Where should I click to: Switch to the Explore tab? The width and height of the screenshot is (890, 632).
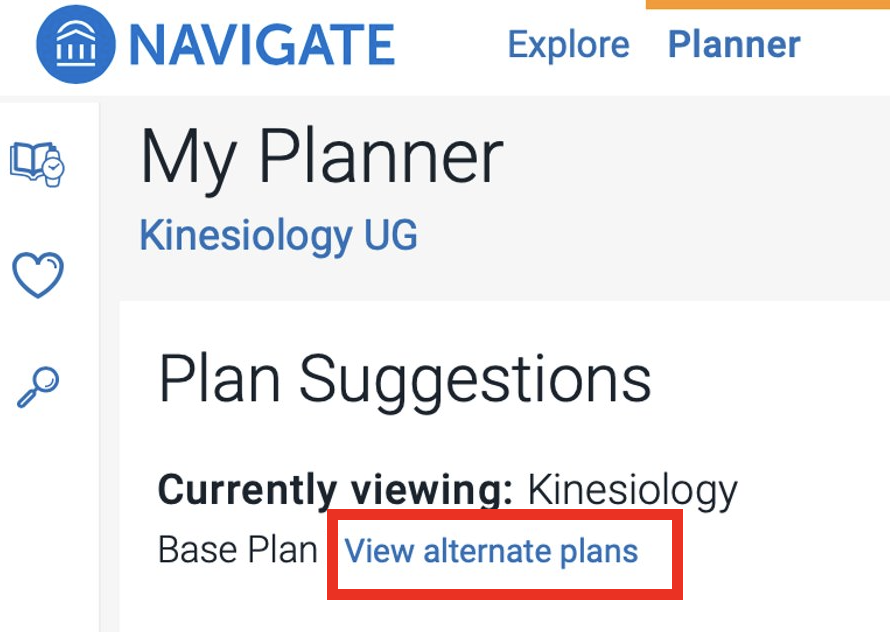[x=568, y=45]
